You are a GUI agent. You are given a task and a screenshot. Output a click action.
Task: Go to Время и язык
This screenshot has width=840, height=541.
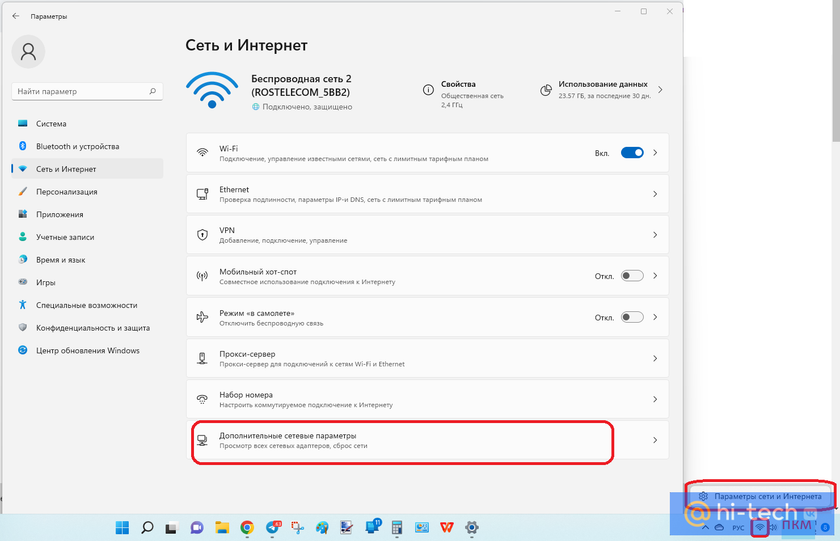point(87,260)
